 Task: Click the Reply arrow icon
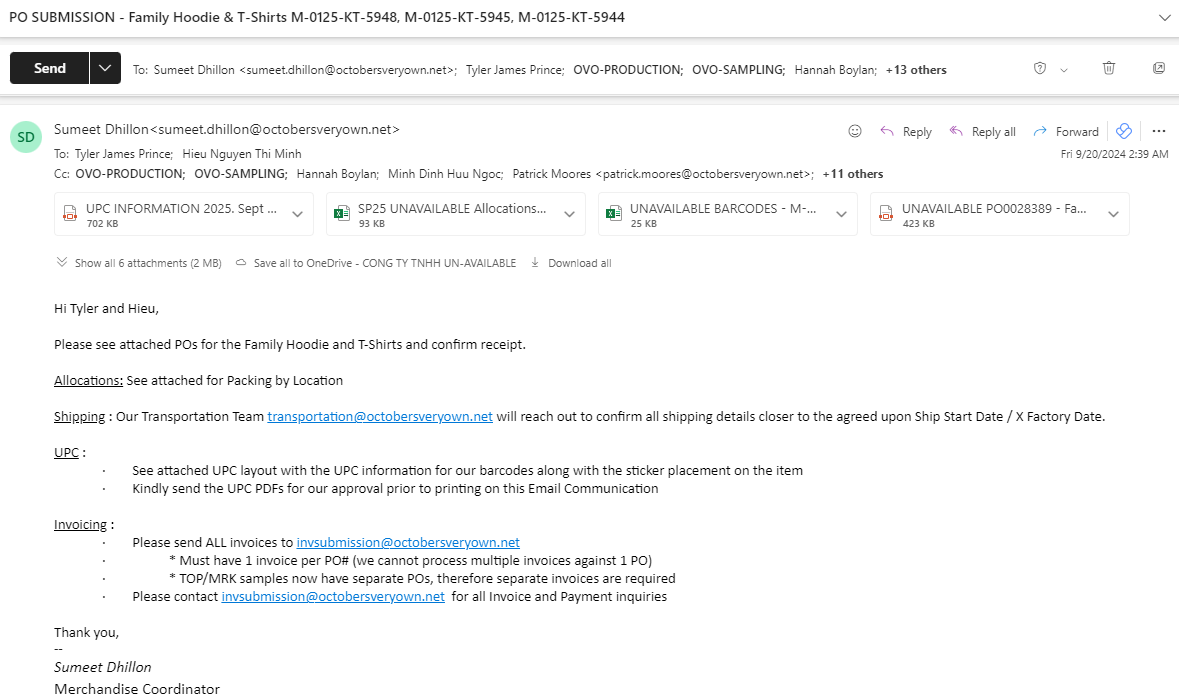pos(887,131)
